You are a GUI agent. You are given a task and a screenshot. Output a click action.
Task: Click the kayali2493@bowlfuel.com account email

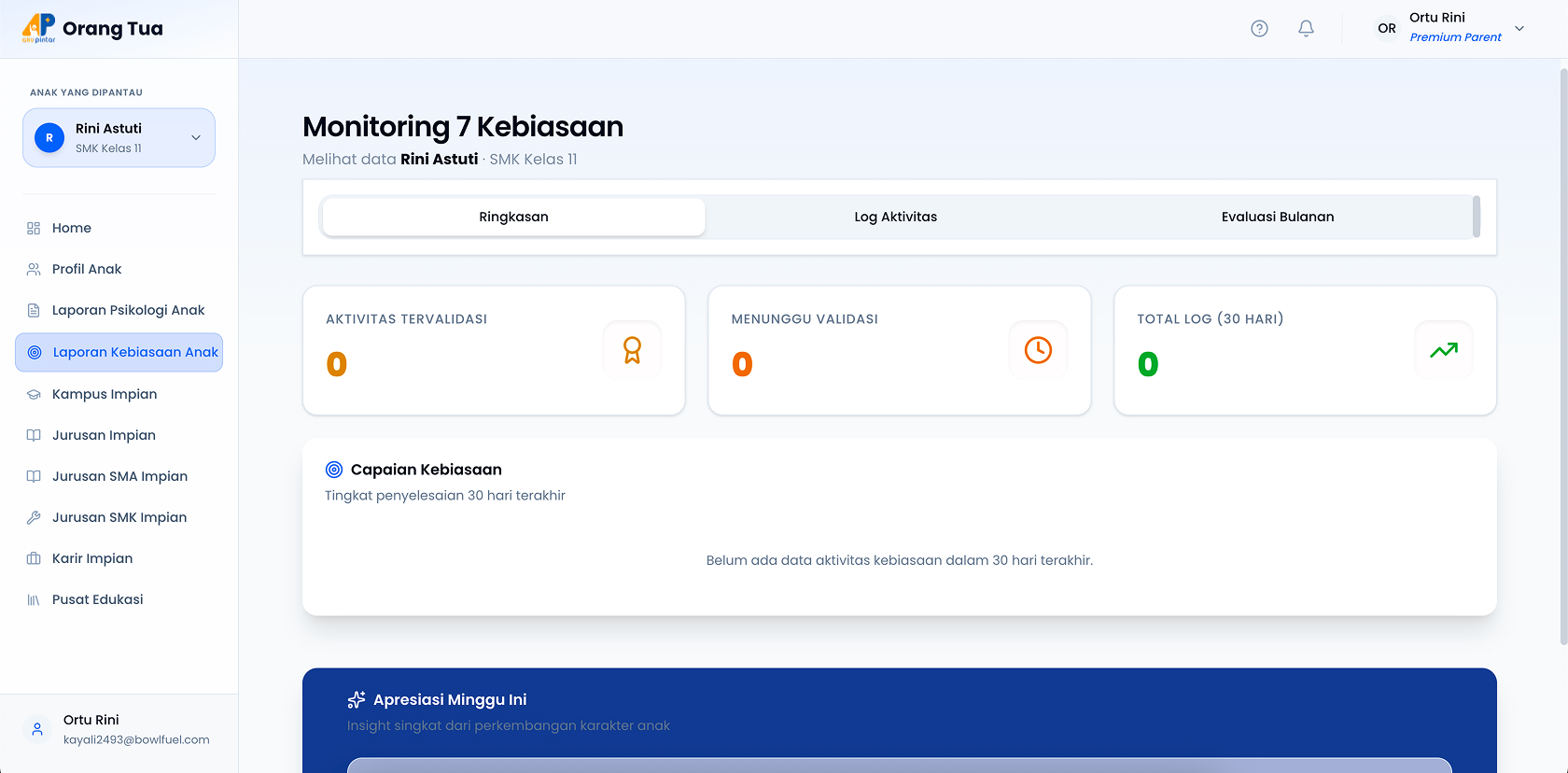(x=136, y=740)
